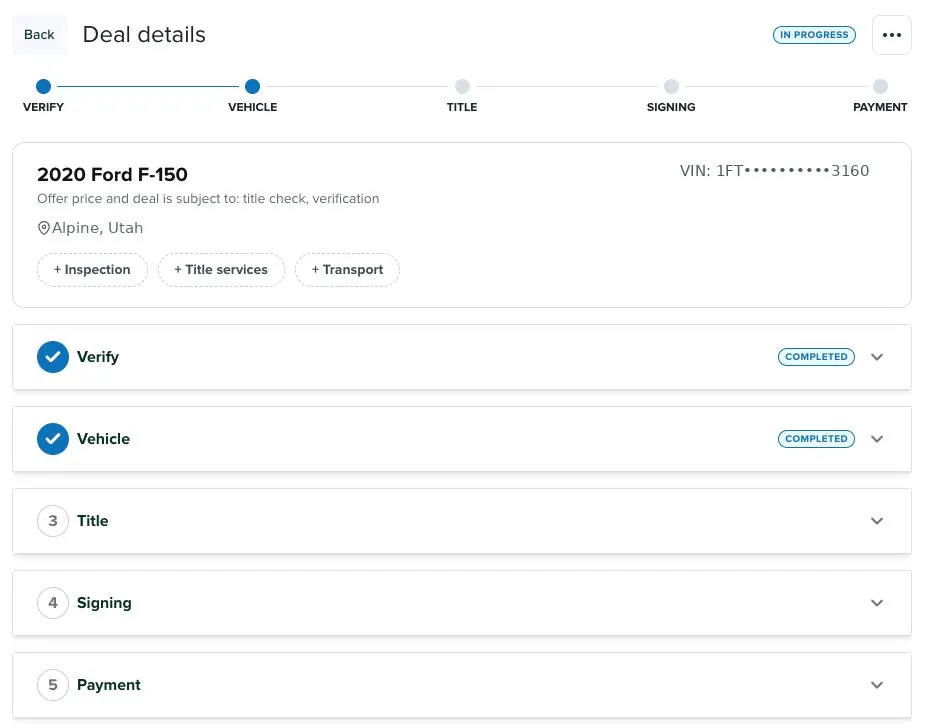The width and height of the screenshot is (926, 728).
Task: Click the VERIFY stepper label
Action: [43, 107]
